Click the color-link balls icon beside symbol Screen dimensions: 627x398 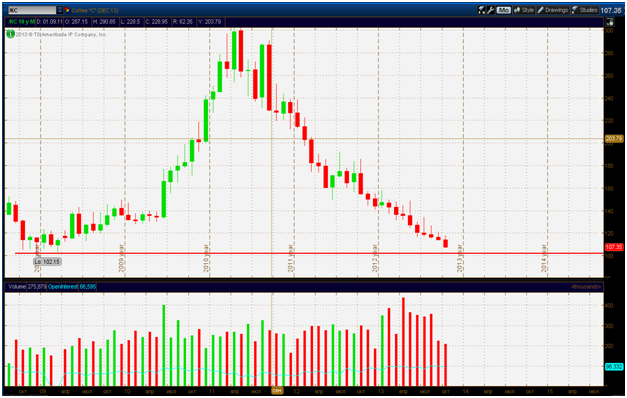coord(67,10)
